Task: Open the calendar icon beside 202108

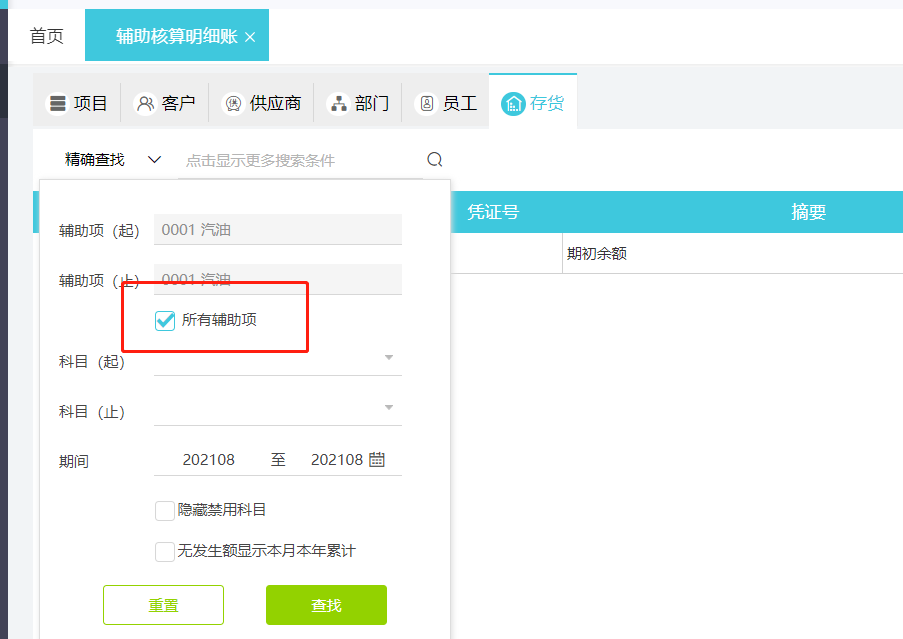Action: point(377,459)
